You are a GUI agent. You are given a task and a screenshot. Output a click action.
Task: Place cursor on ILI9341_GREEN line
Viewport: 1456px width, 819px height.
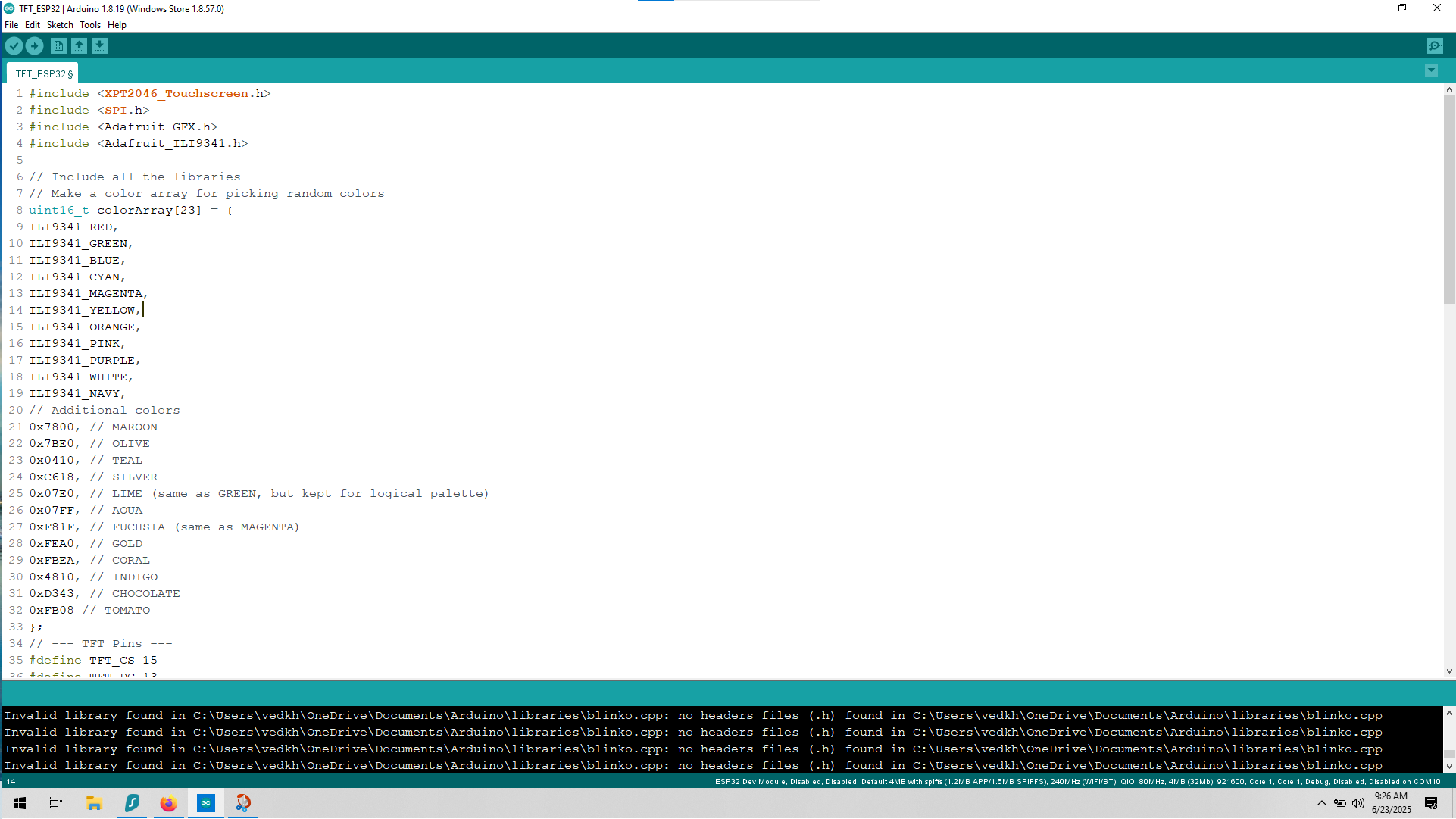[x=81, y=244]
